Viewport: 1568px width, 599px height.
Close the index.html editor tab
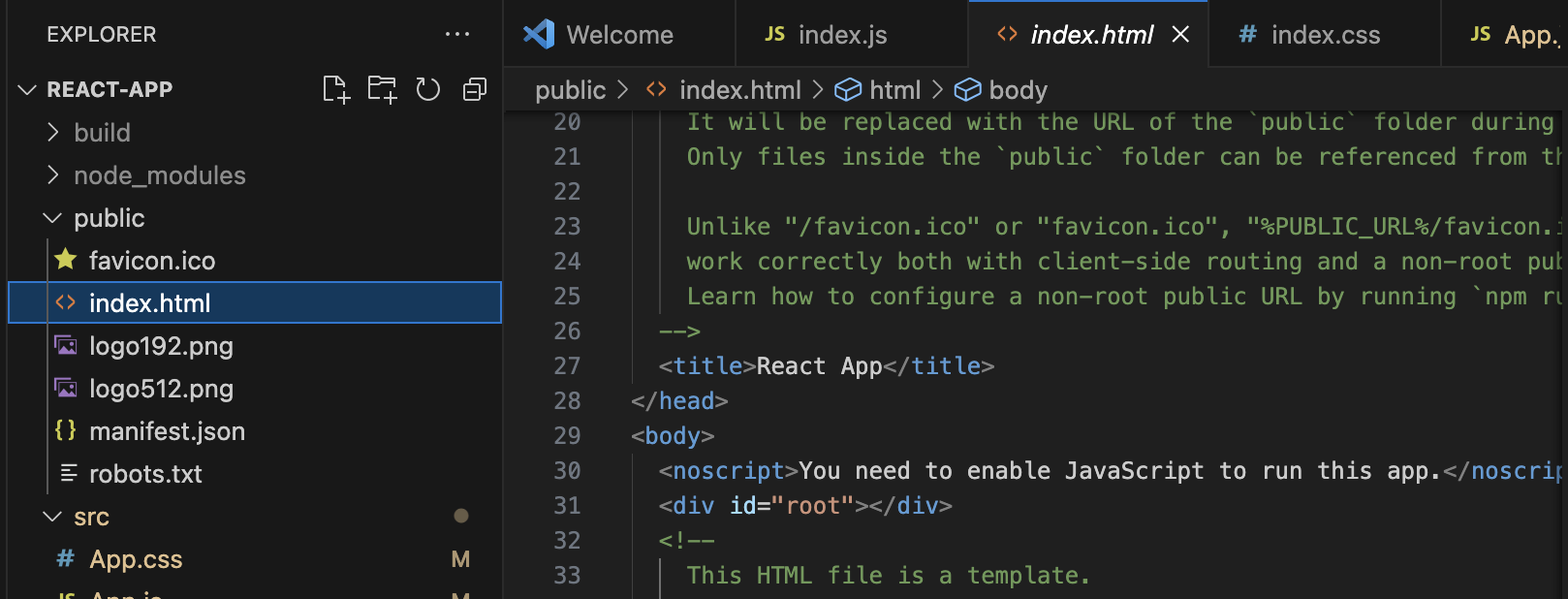coord(1180,35)
